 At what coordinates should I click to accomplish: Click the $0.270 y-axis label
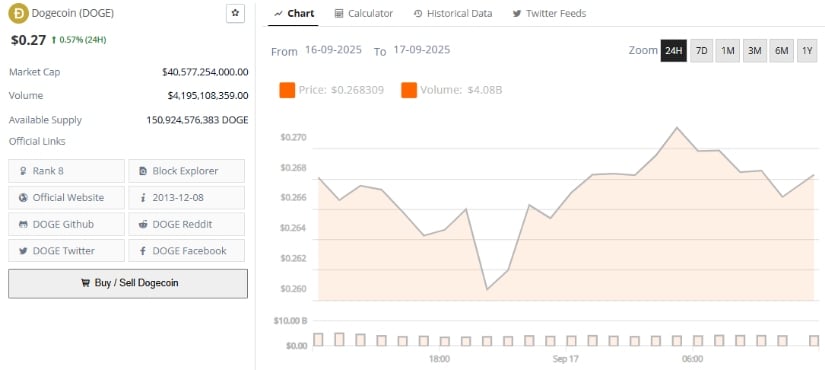(x=293, y=137)
